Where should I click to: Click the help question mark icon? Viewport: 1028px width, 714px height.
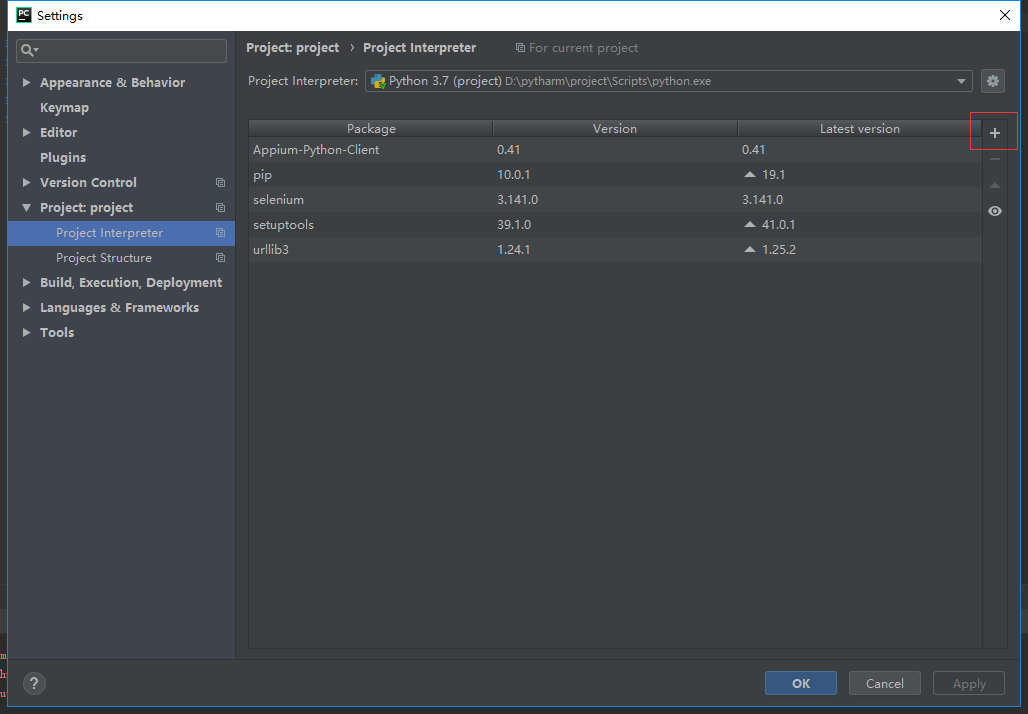34,683
